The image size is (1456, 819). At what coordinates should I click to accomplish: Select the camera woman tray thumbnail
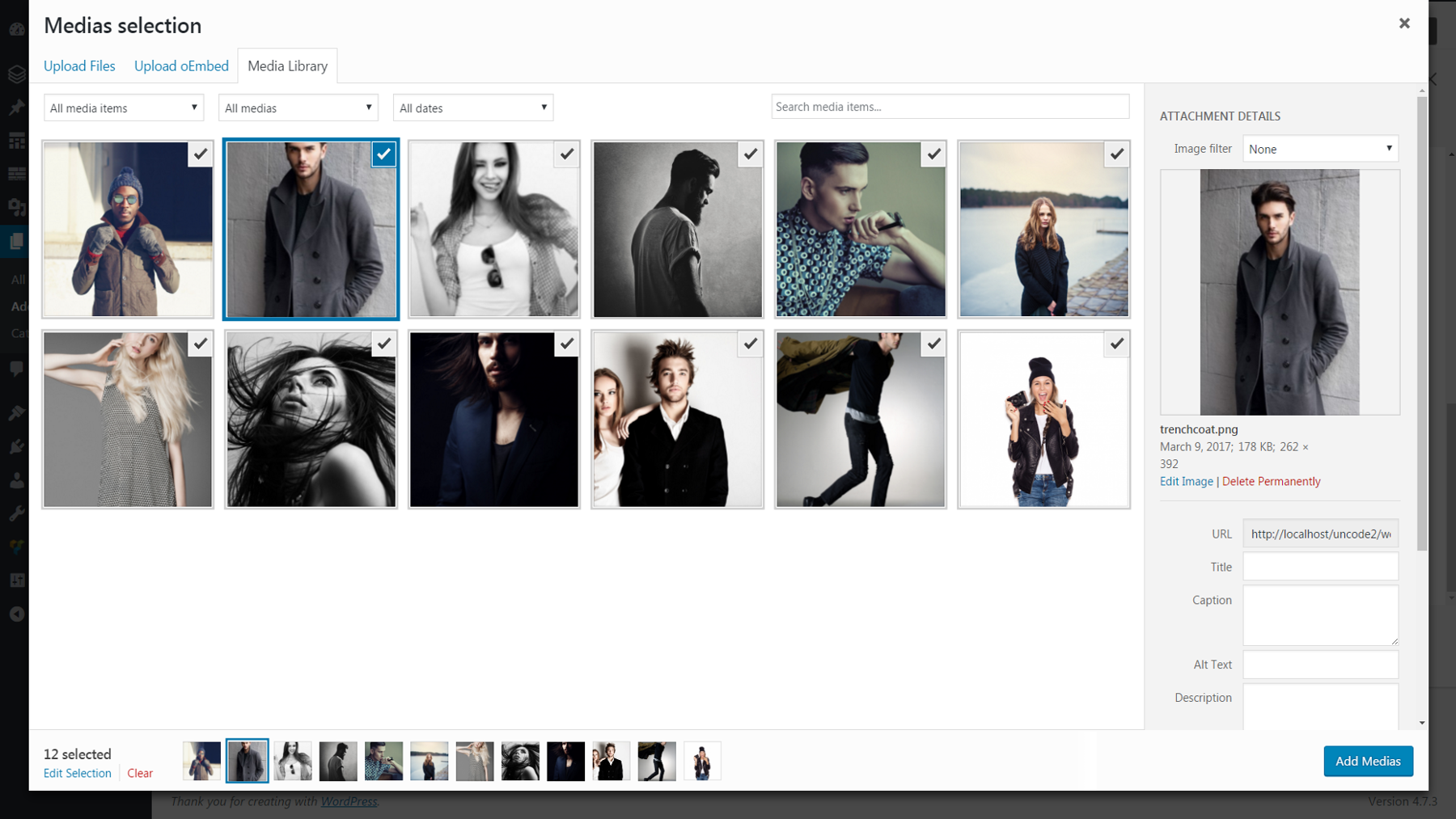point(702,761)
